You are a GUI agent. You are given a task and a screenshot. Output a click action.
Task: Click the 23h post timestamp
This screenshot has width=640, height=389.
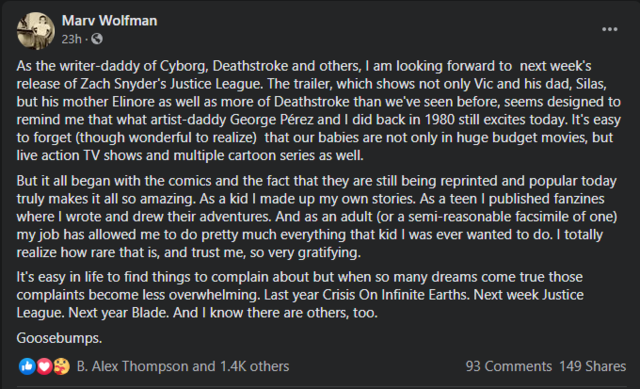click(71, 39)
